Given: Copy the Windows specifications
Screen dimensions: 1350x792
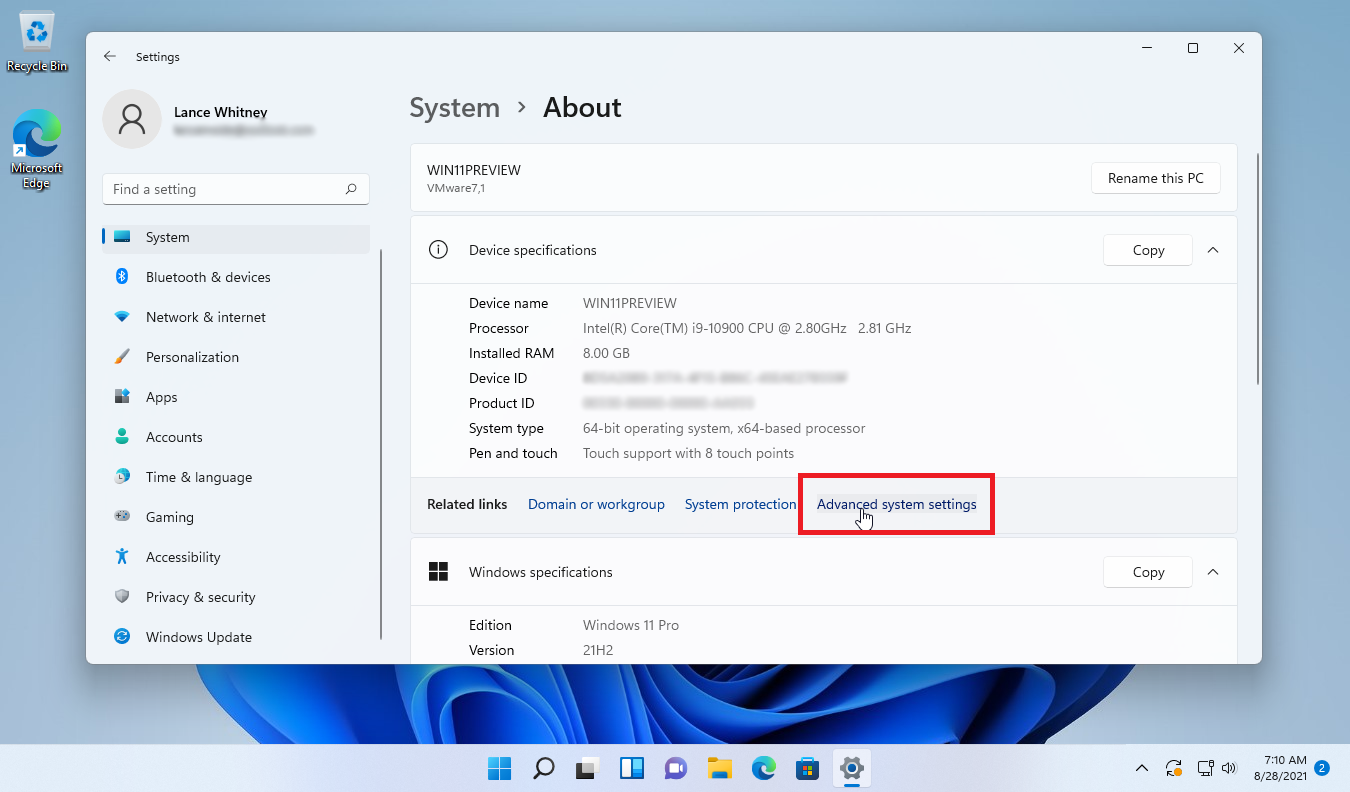Looking at the screenshot, I should click(1148, 572).
